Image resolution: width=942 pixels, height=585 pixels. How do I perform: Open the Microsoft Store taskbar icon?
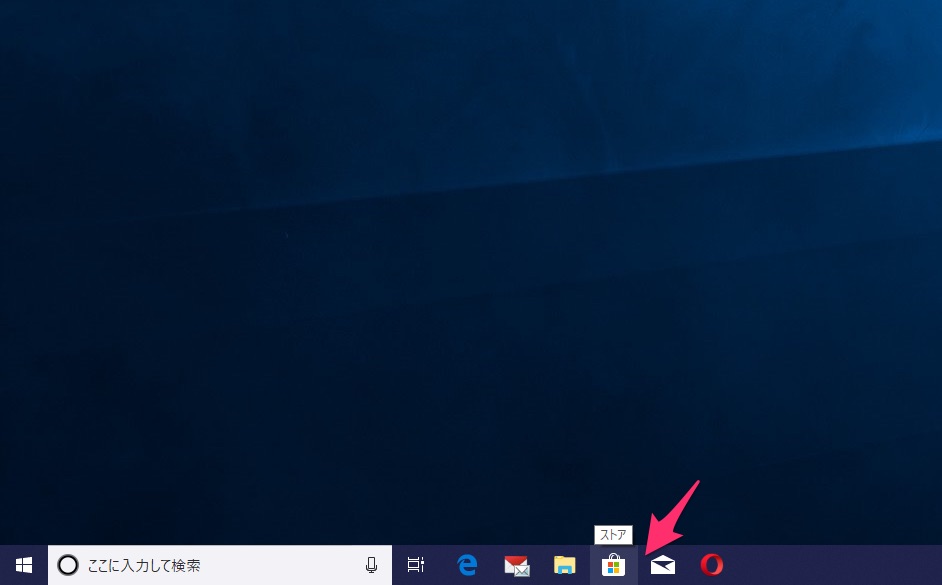click(x=613, y=565)
